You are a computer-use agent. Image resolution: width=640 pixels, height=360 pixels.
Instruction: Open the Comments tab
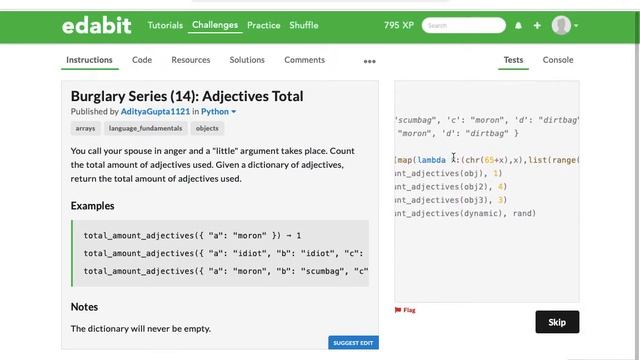click(x=304, y=60)
